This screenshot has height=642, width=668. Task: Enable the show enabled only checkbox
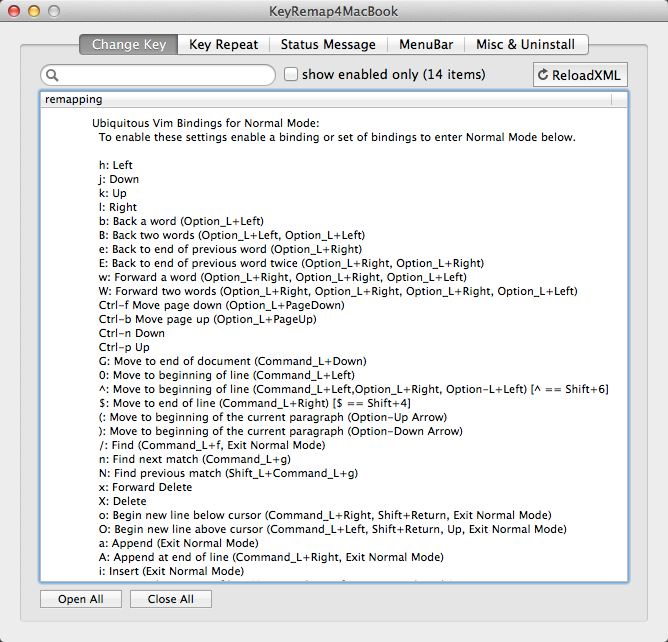pos(291,74)
